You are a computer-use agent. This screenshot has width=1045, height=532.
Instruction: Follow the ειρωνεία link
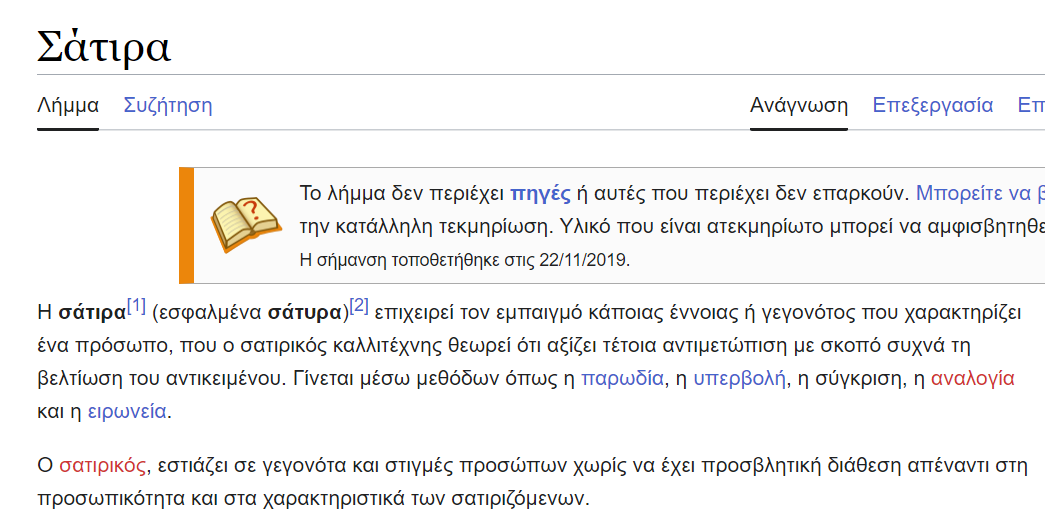(127, 411)
